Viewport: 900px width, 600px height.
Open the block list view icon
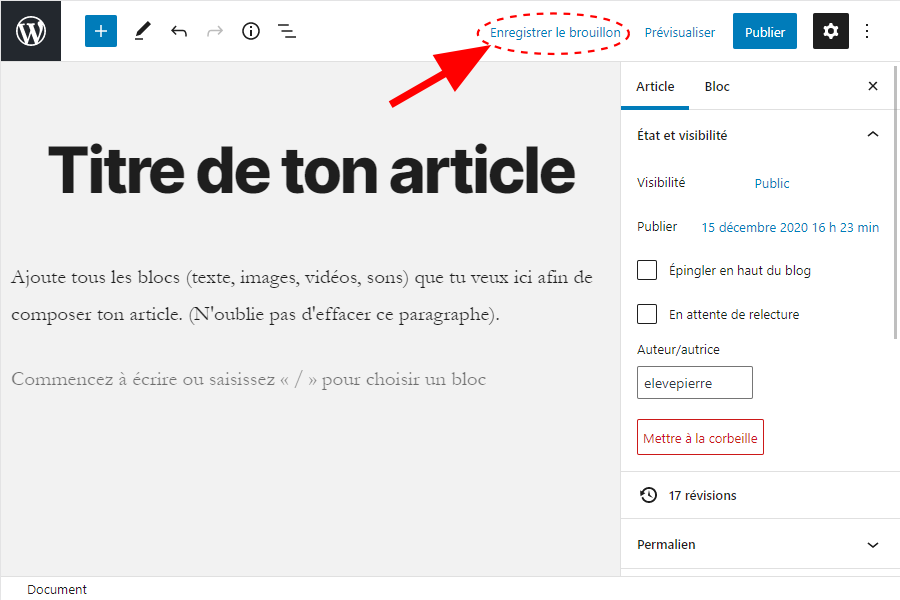[287, 31]
